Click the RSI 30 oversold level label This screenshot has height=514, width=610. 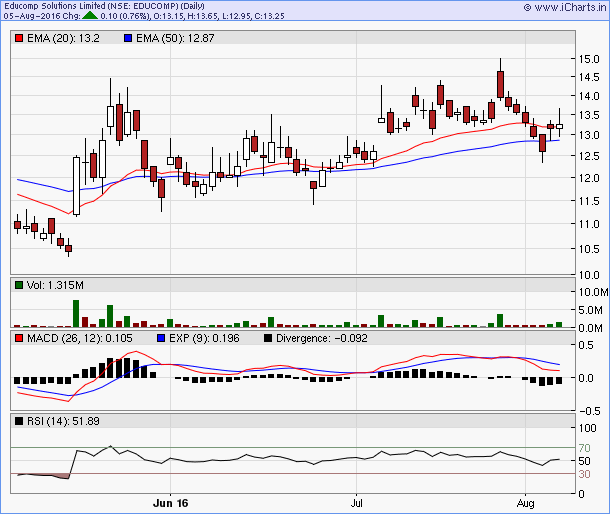[x=584, y=474]
